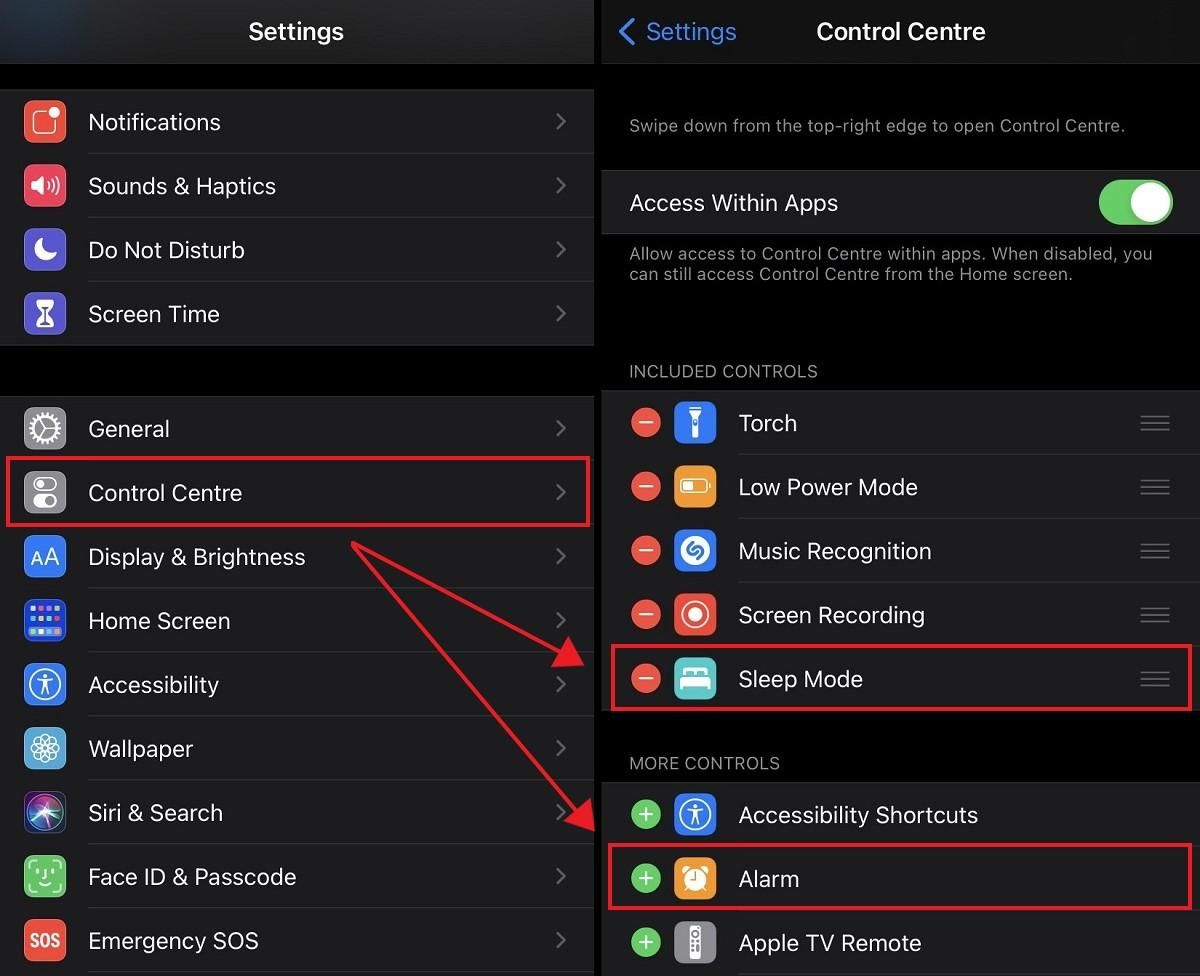
Task: Click the Screen Time hourglass icon
Action: click(x=44, y=313)
